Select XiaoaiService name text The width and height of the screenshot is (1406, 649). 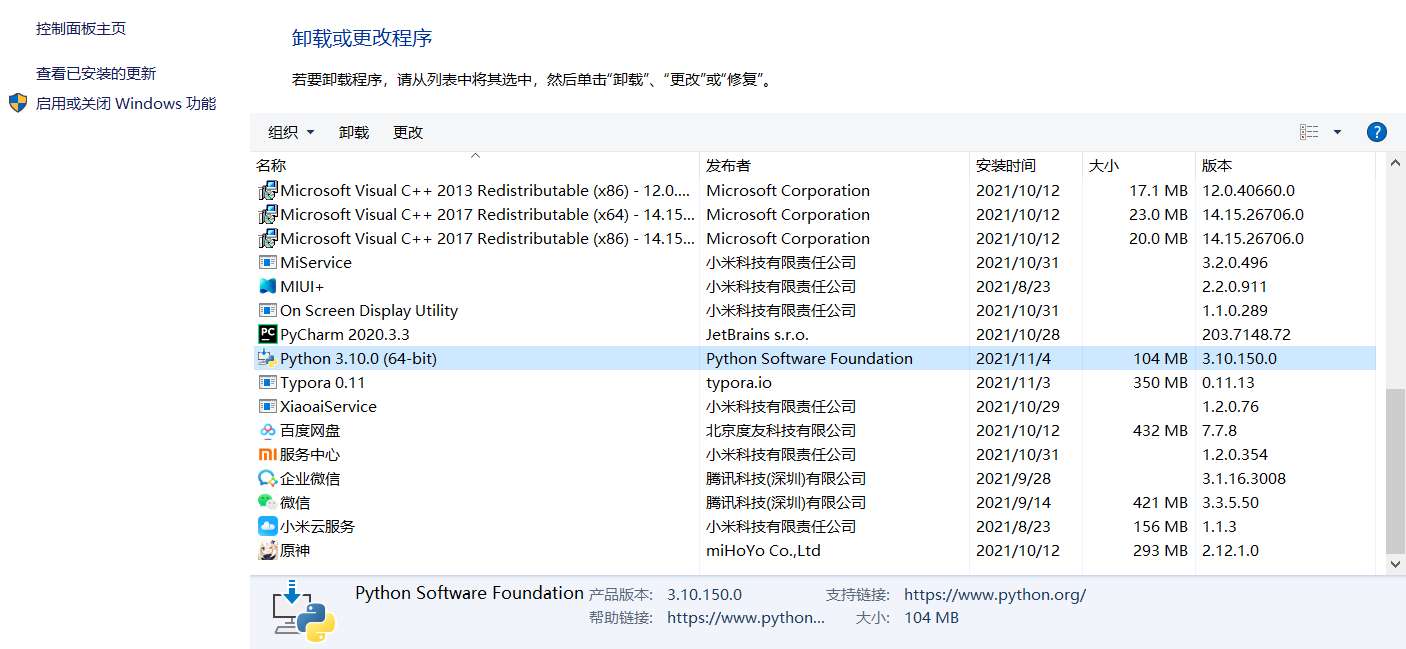pyautogui.click(x=328, y=406)
